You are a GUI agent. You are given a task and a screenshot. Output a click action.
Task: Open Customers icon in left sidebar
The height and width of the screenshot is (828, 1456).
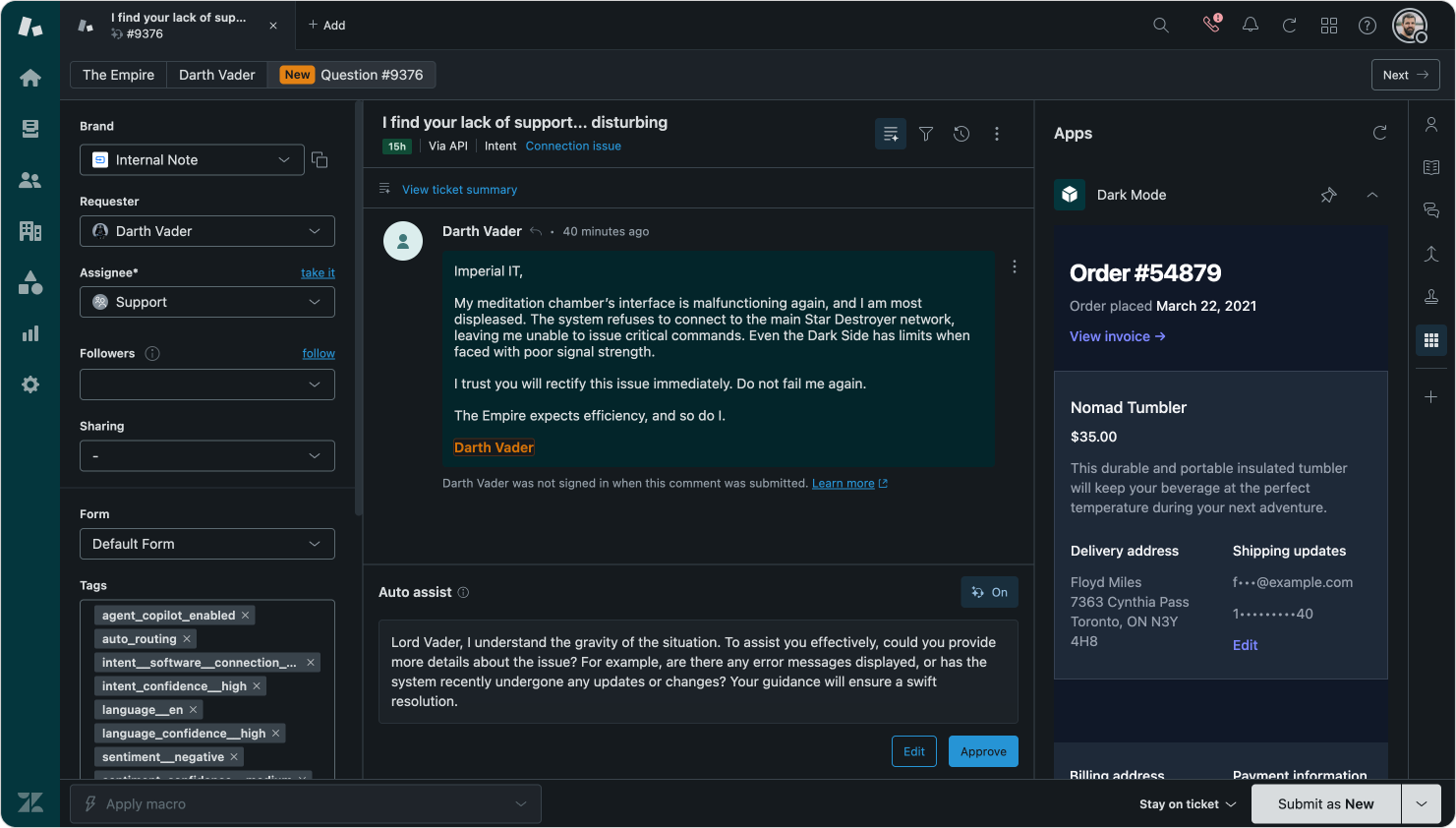[x=30, y=180]
